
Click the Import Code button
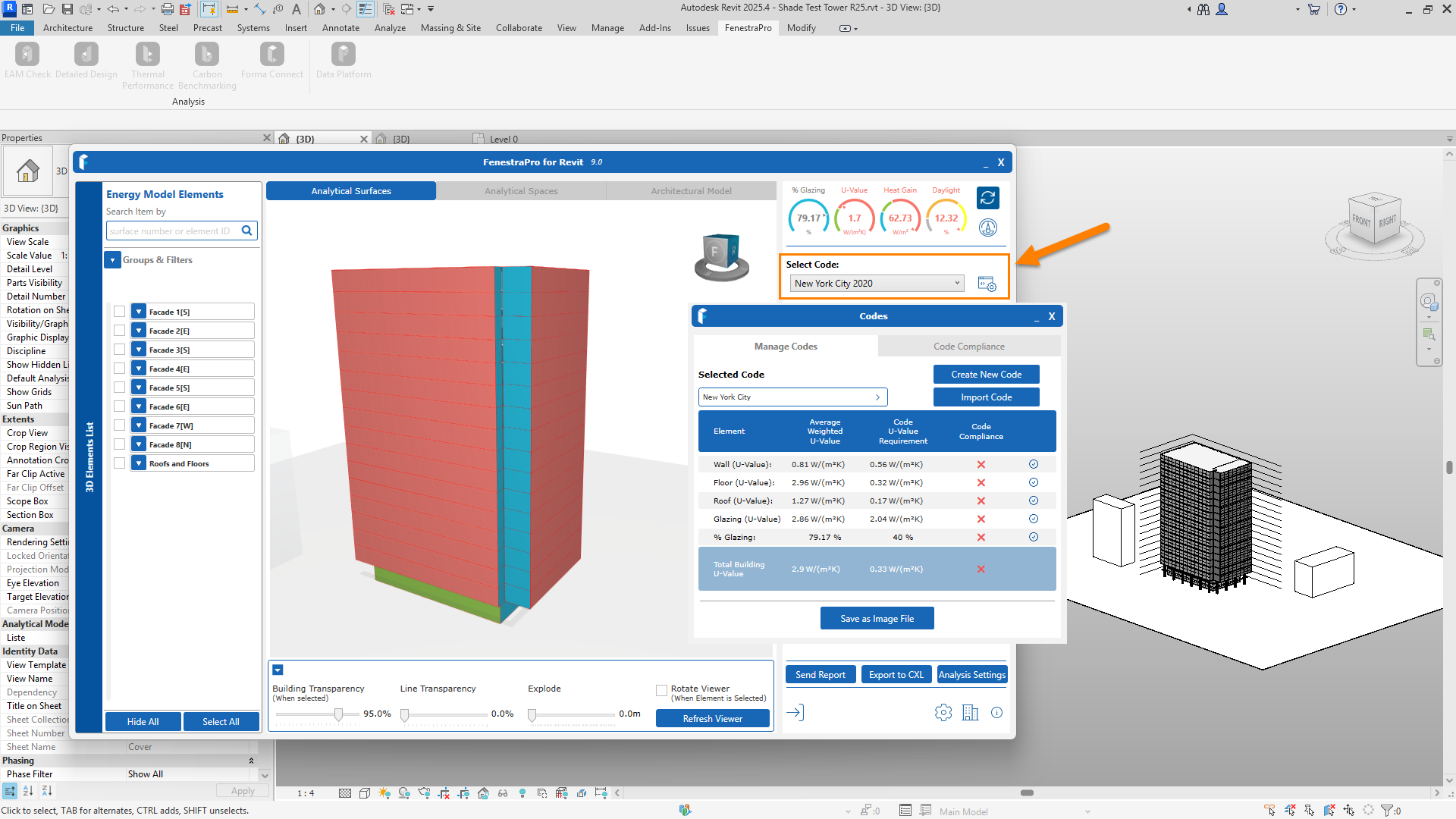(x=986, y=397)
